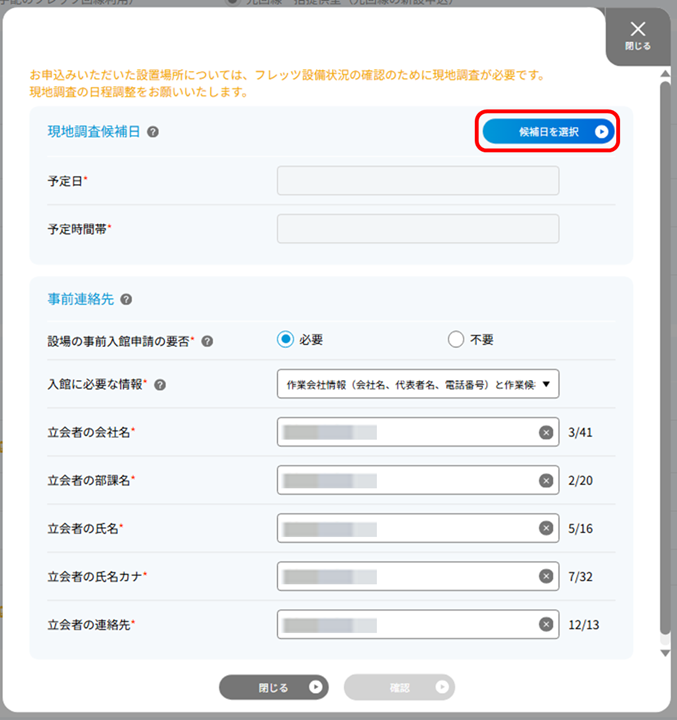
Task: Click help icon next to 入館に必要な情報
Action: point(160,384)
